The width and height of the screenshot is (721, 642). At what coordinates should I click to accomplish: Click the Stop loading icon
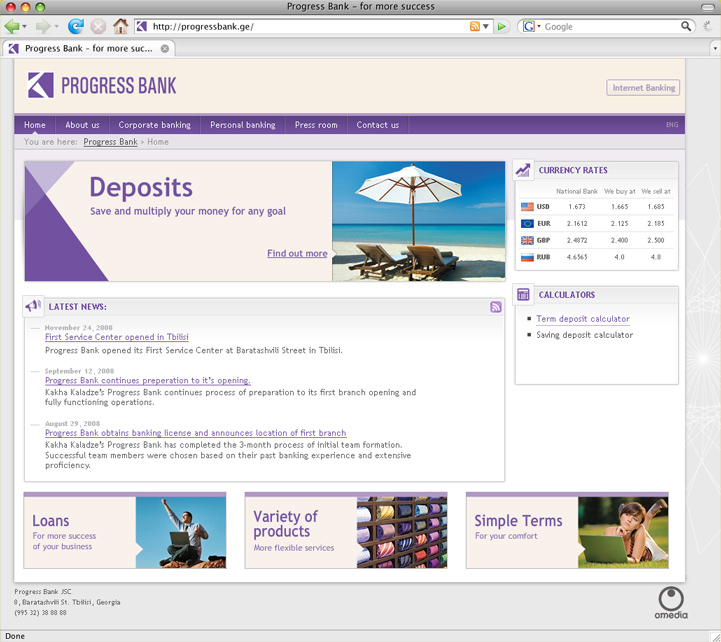(98, 26)
